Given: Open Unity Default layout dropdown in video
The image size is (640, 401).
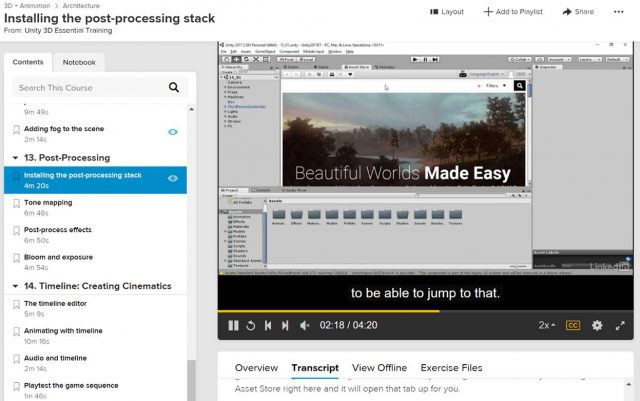Looking at the screenshot, I should (x=617, y=60).
